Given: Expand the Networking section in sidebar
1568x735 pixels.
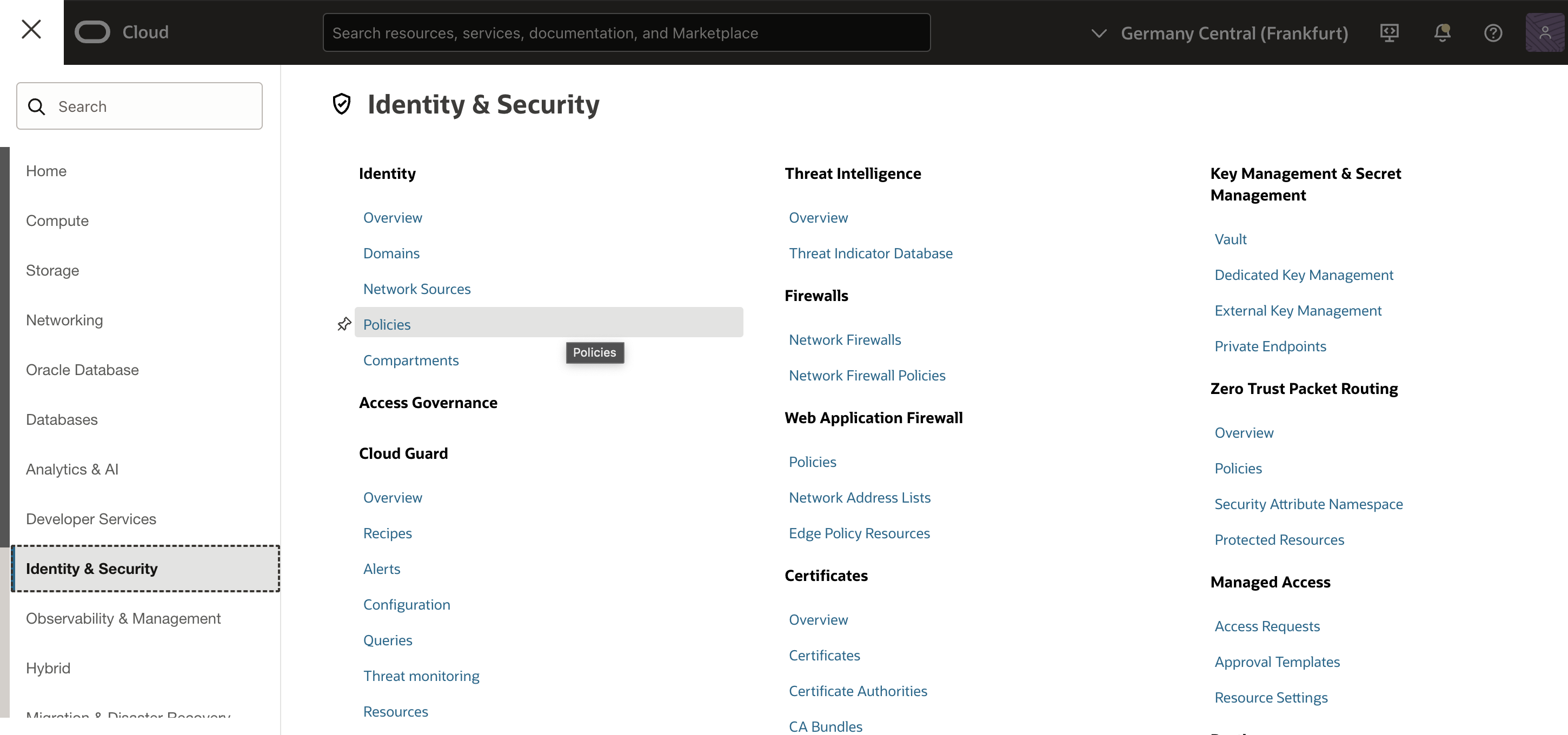Looking at the screenshot, I should click(x=64, y=320).
